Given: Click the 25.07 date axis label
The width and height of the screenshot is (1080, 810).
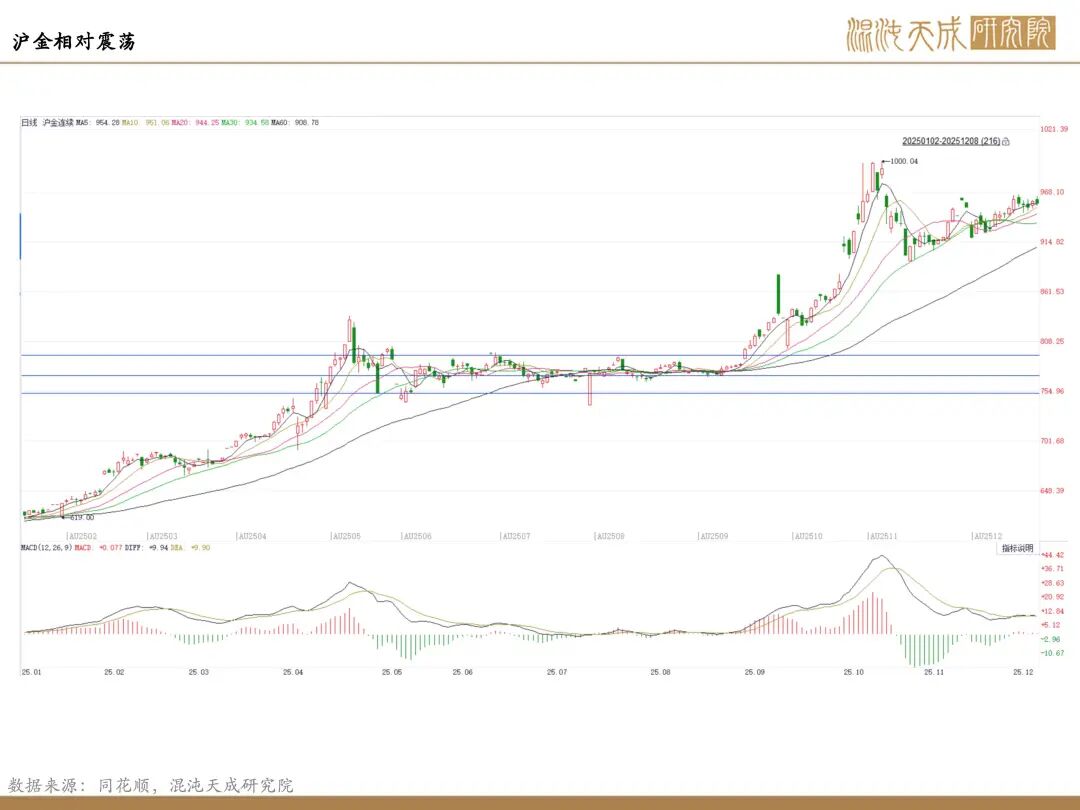Looking at the screenshot, I should [557, 672].
